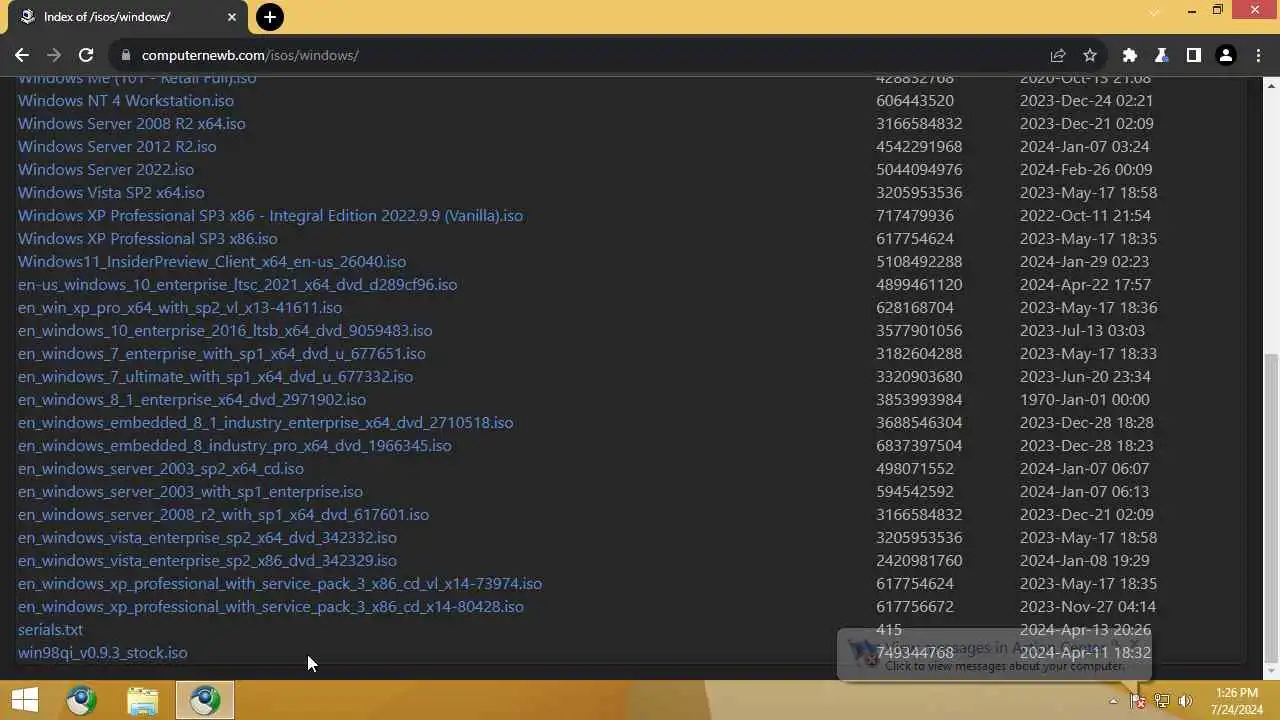Download Windows Server 2012 R2.iso
The image size is (1280, 720).
point(117,146)
